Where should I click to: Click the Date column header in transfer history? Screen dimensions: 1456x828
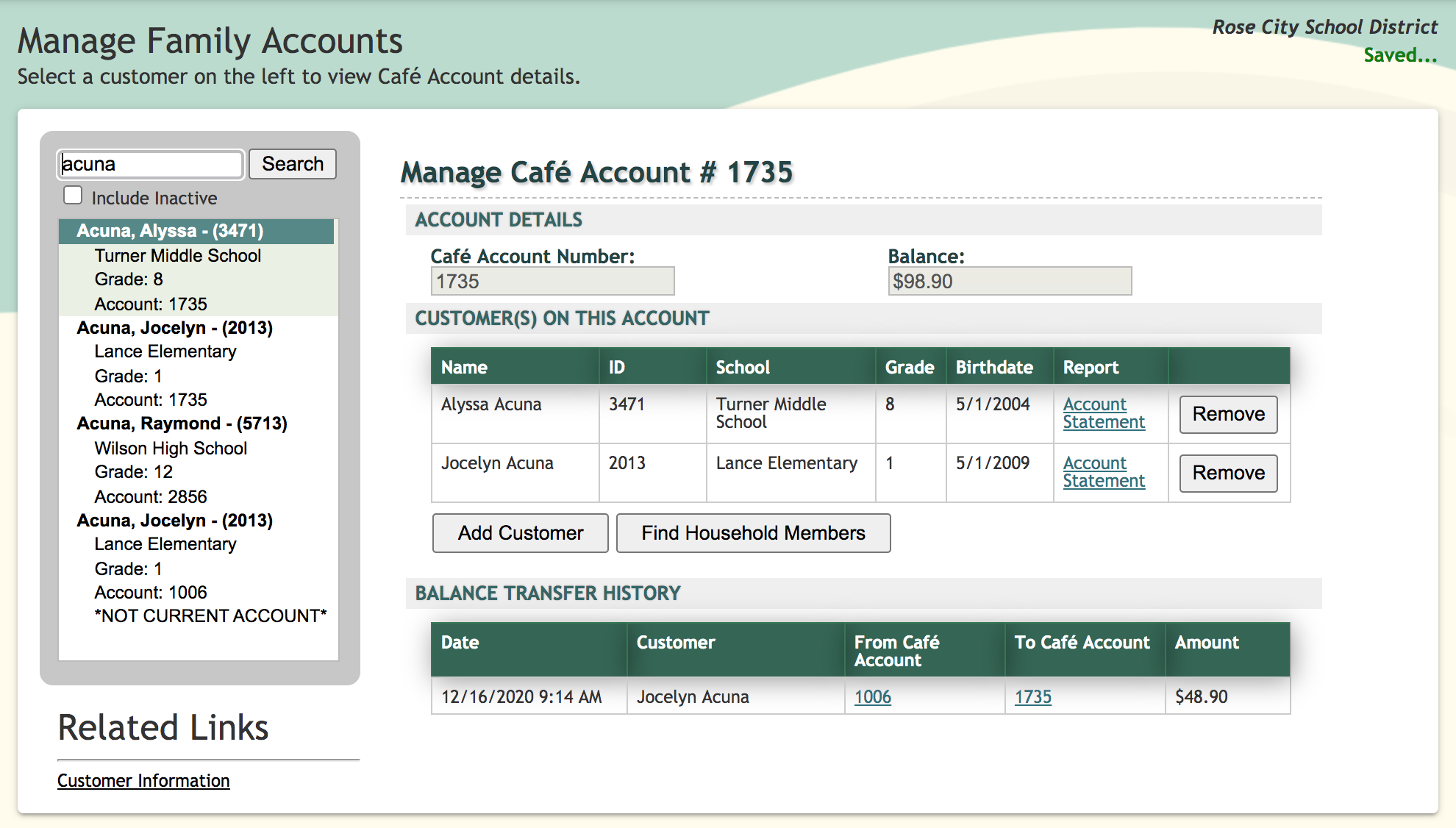[460, 643]
